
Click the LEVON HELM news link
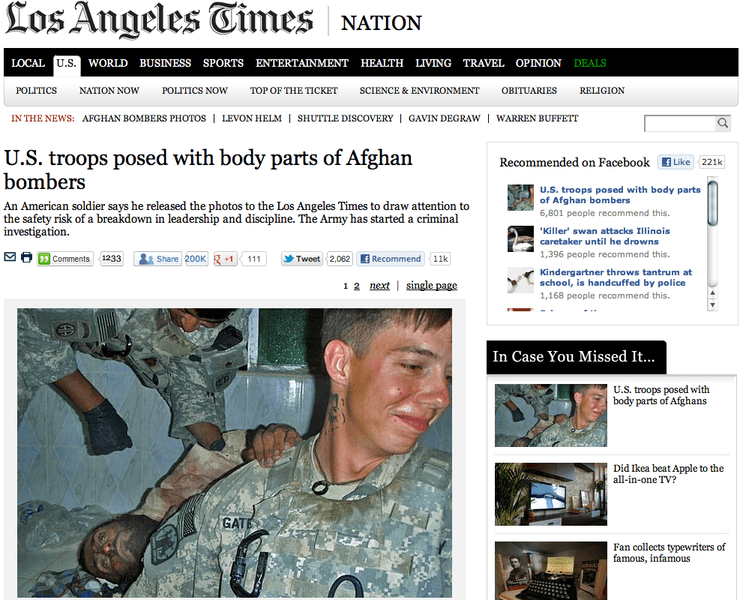click(x=252, y=118)
